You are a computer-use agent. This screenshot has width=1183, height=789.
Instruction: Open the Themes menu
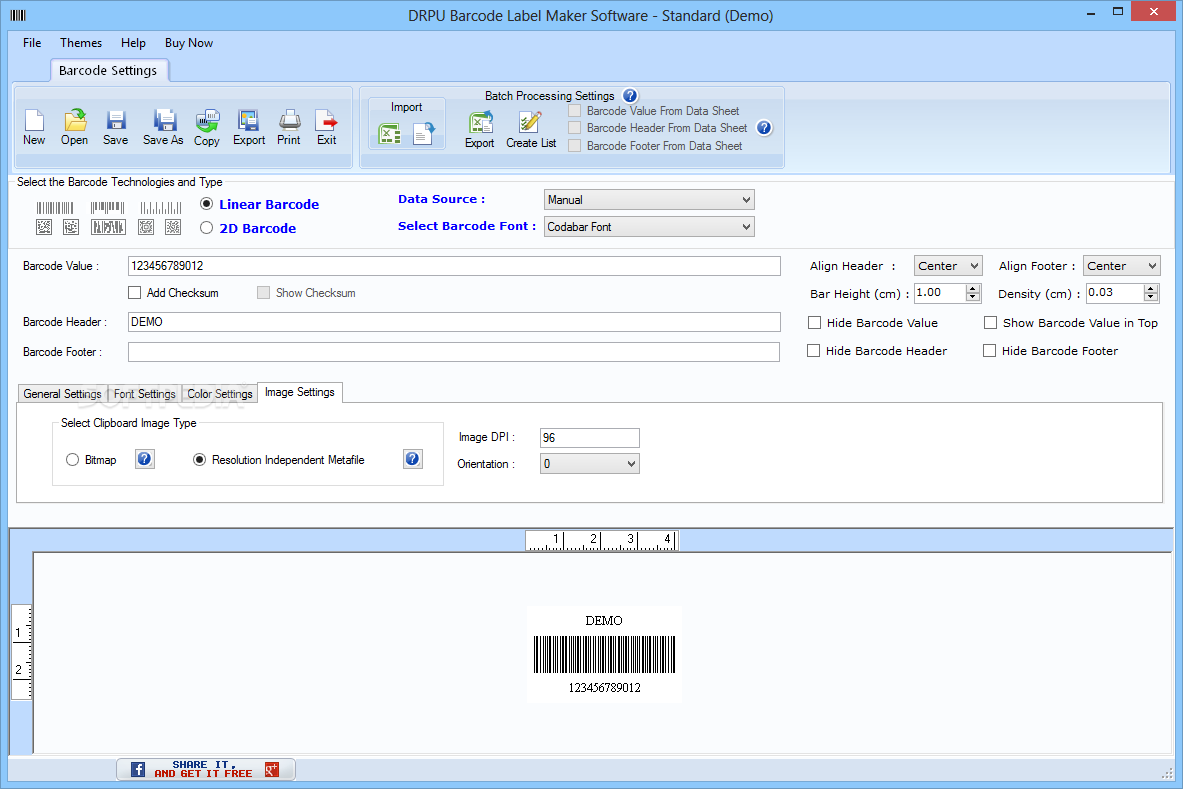pyautogui.click(x=81, y=43)
